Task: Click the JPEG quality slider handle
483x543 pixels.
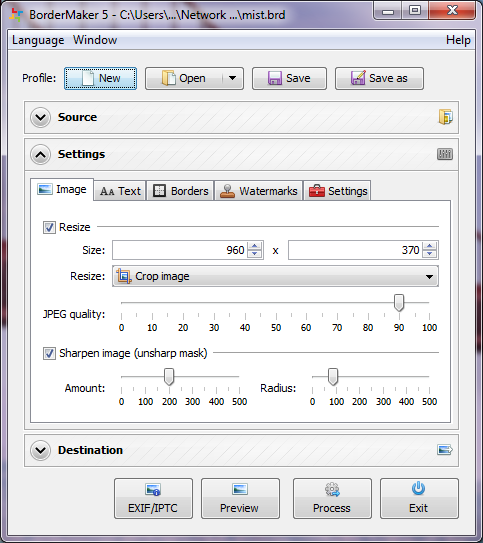Action: (399, 303)
